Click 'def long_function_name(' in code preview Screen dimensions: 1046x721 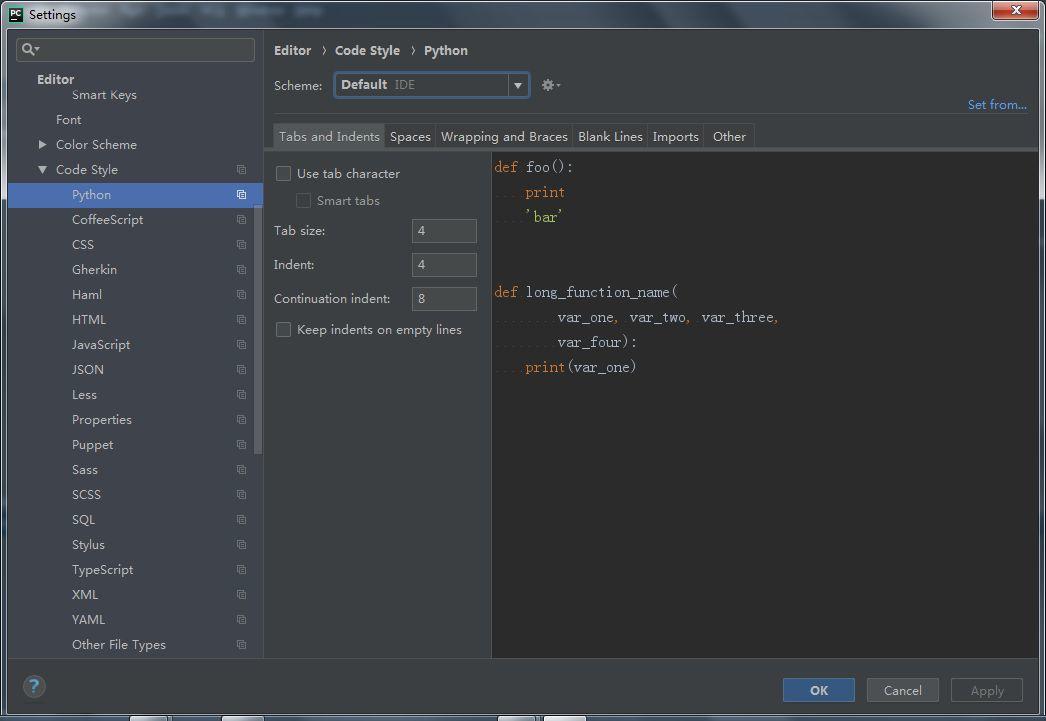(x=586, y=292)
